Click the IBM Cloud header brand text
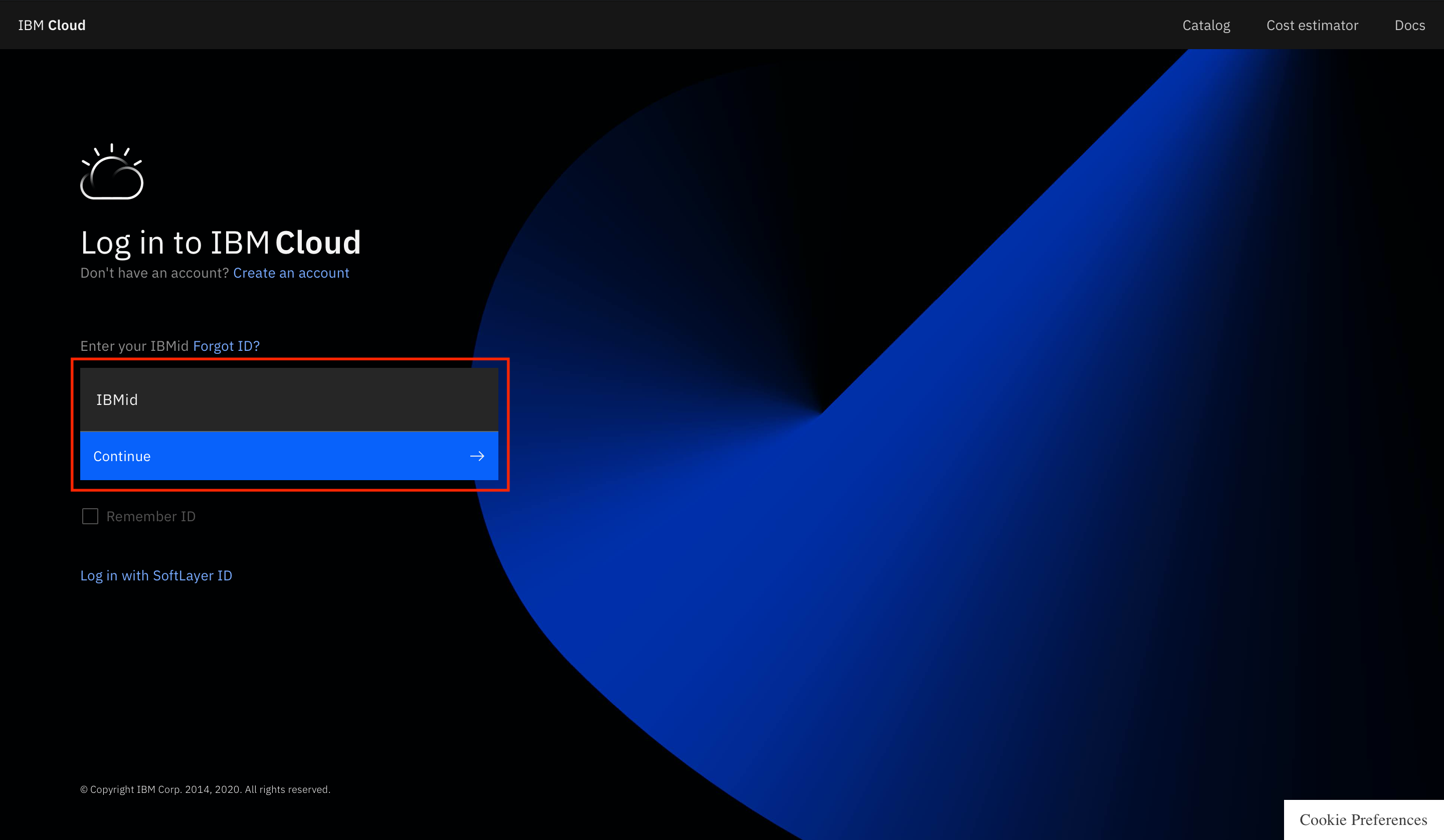1444x840 pixels. (52, 25)
